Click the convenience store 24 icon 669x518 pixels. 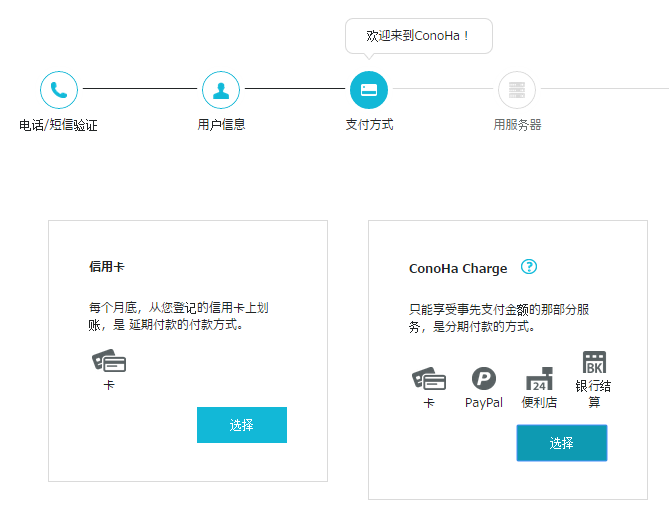(539, 378)
